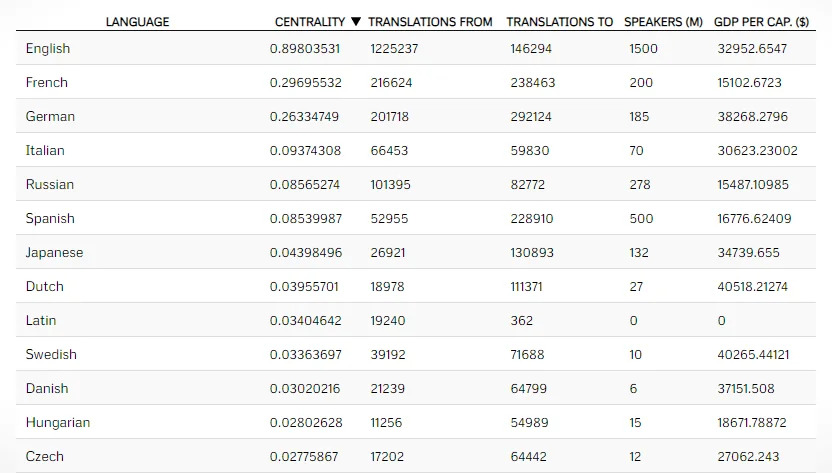
Task: Select the Danish language row
Action: click(48, 389)
